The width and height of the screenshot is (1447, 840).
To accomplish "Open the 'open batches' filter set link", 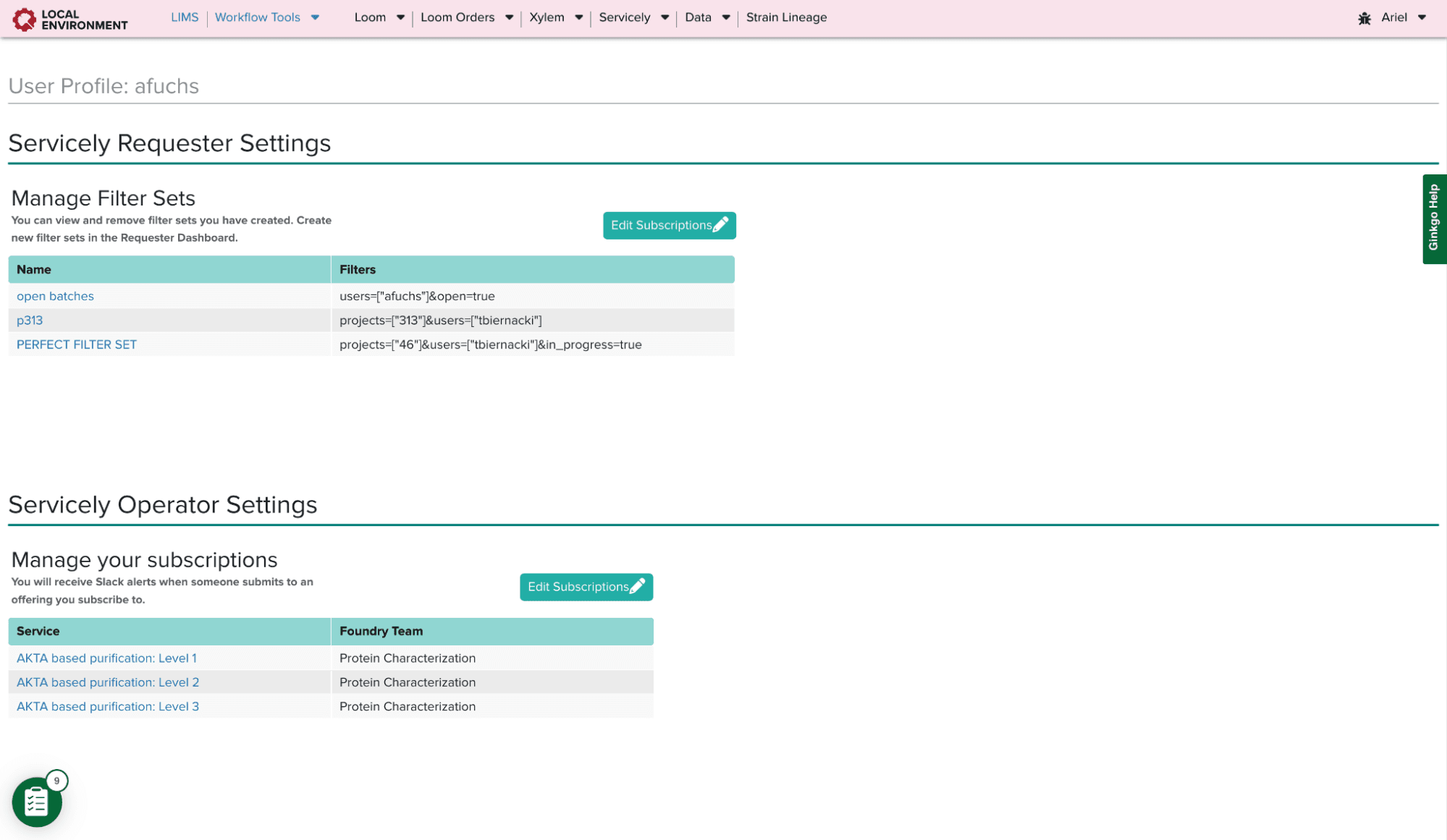I will coord(55,296).
